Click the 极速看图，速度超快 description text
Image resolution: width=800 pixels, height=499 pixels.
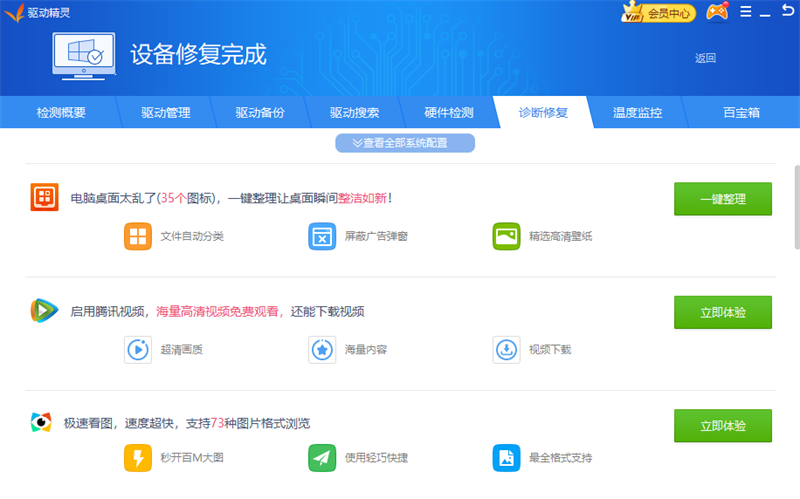pyautogui.click(x=187, y=423)
